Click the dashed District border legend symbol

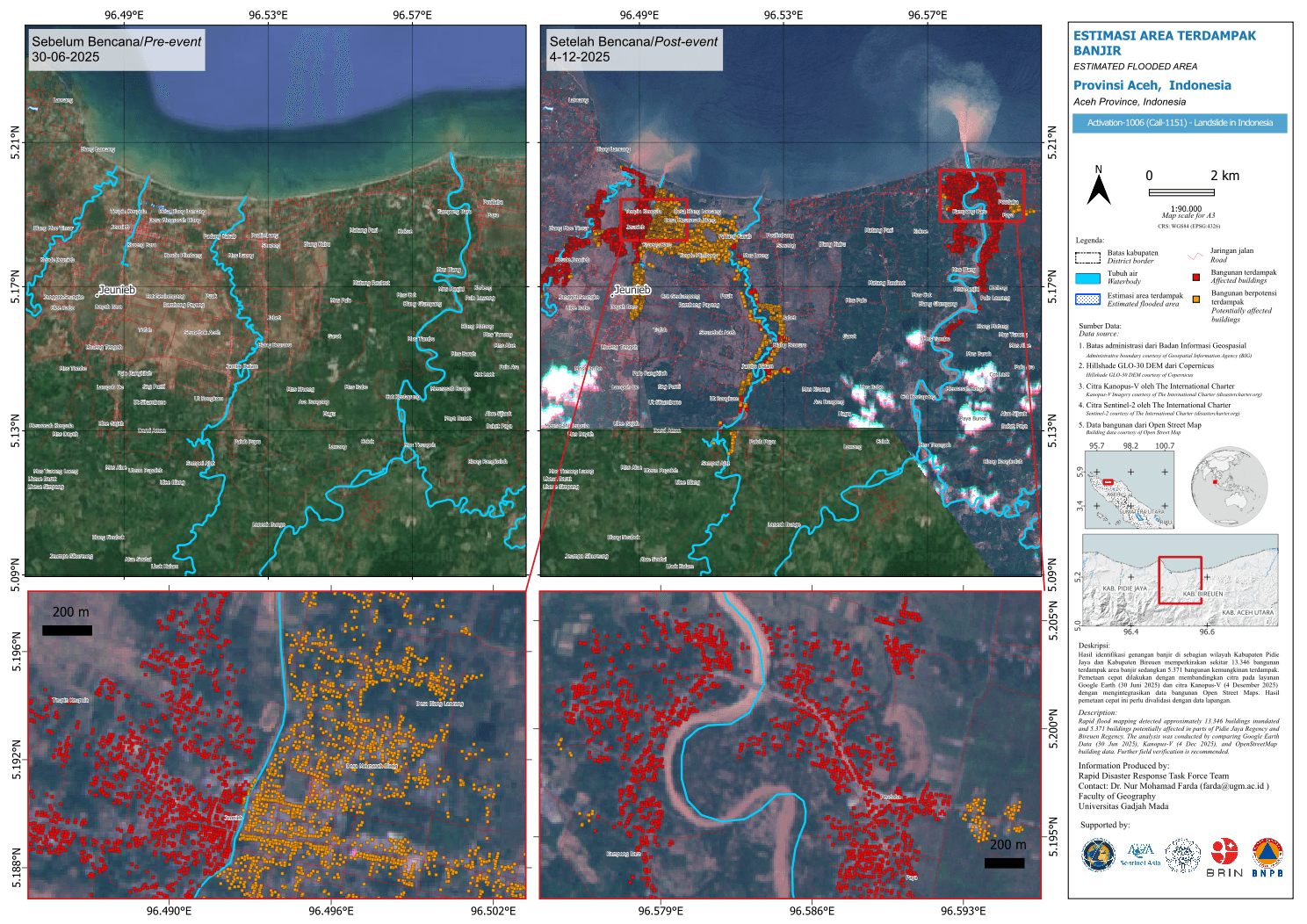1087,257
